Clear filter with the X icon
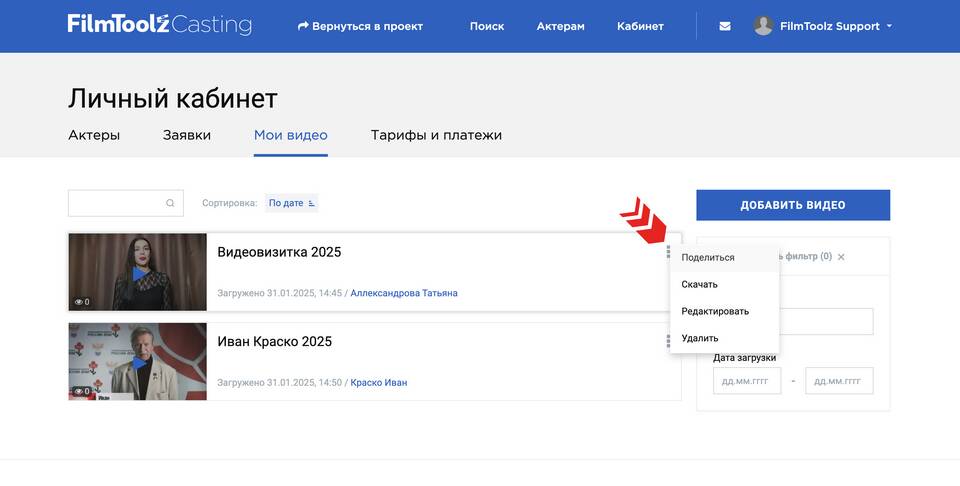The width and height of the screenshot is (960, 486). click(841, 257)
